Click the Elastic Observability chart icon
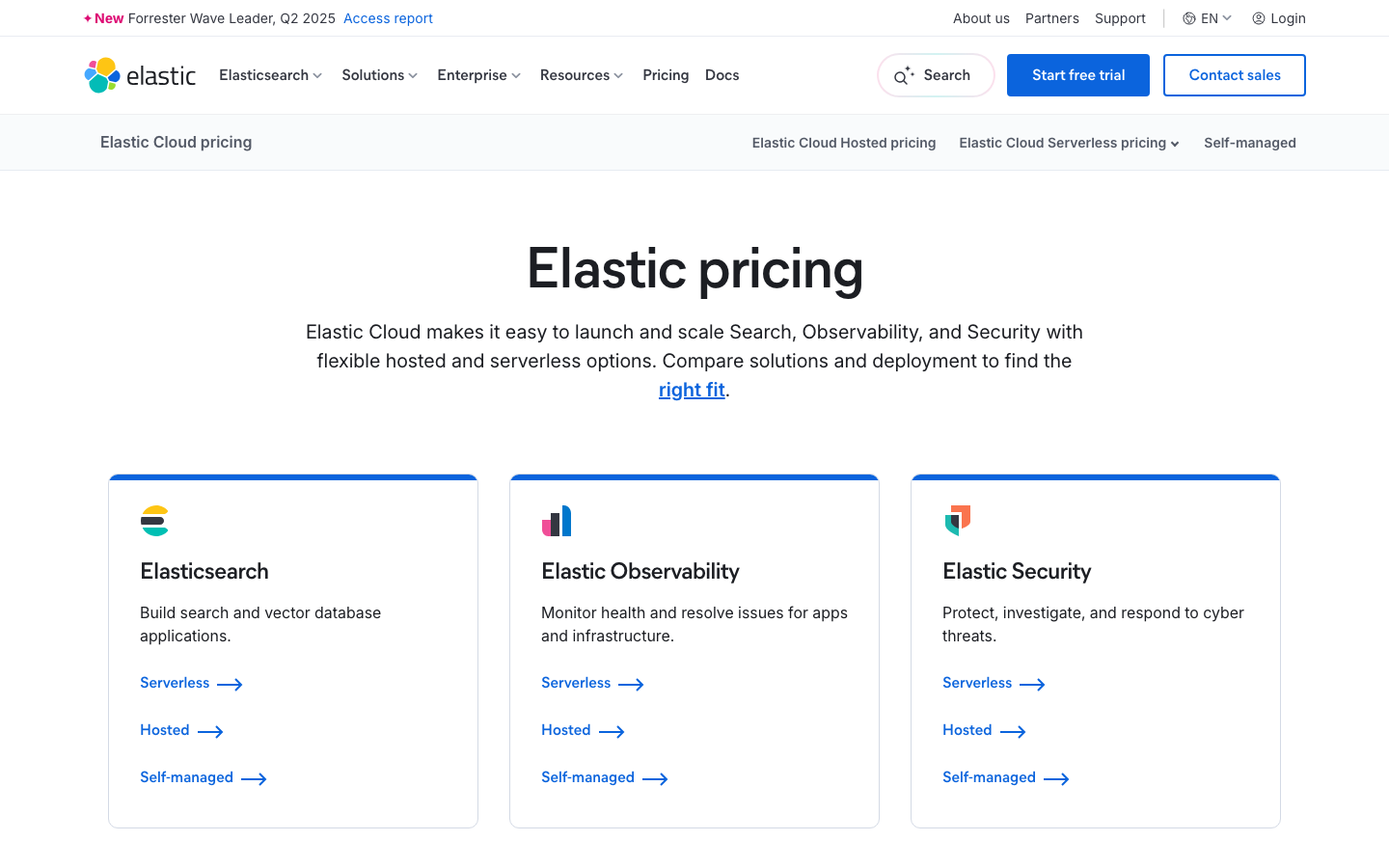Screen dimensions: 1389x868 pos(557,521)
